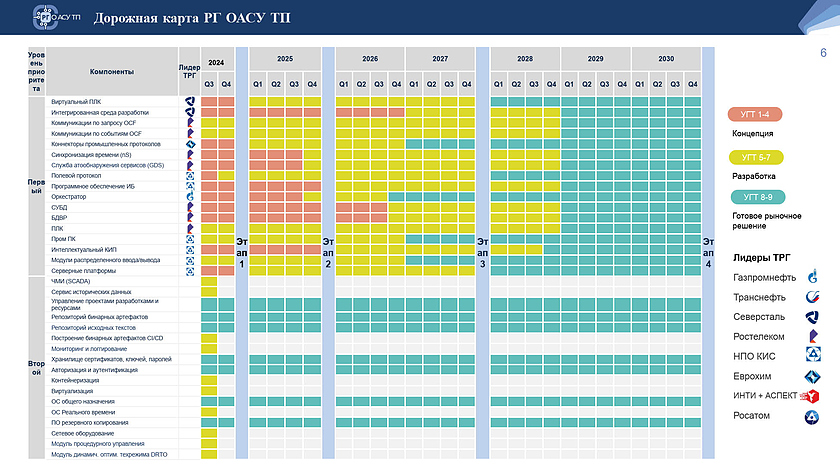Click the leader icon beside Виртуальный ПЛК
Screen dimensions: 840x473
click(x=190, y=102)
